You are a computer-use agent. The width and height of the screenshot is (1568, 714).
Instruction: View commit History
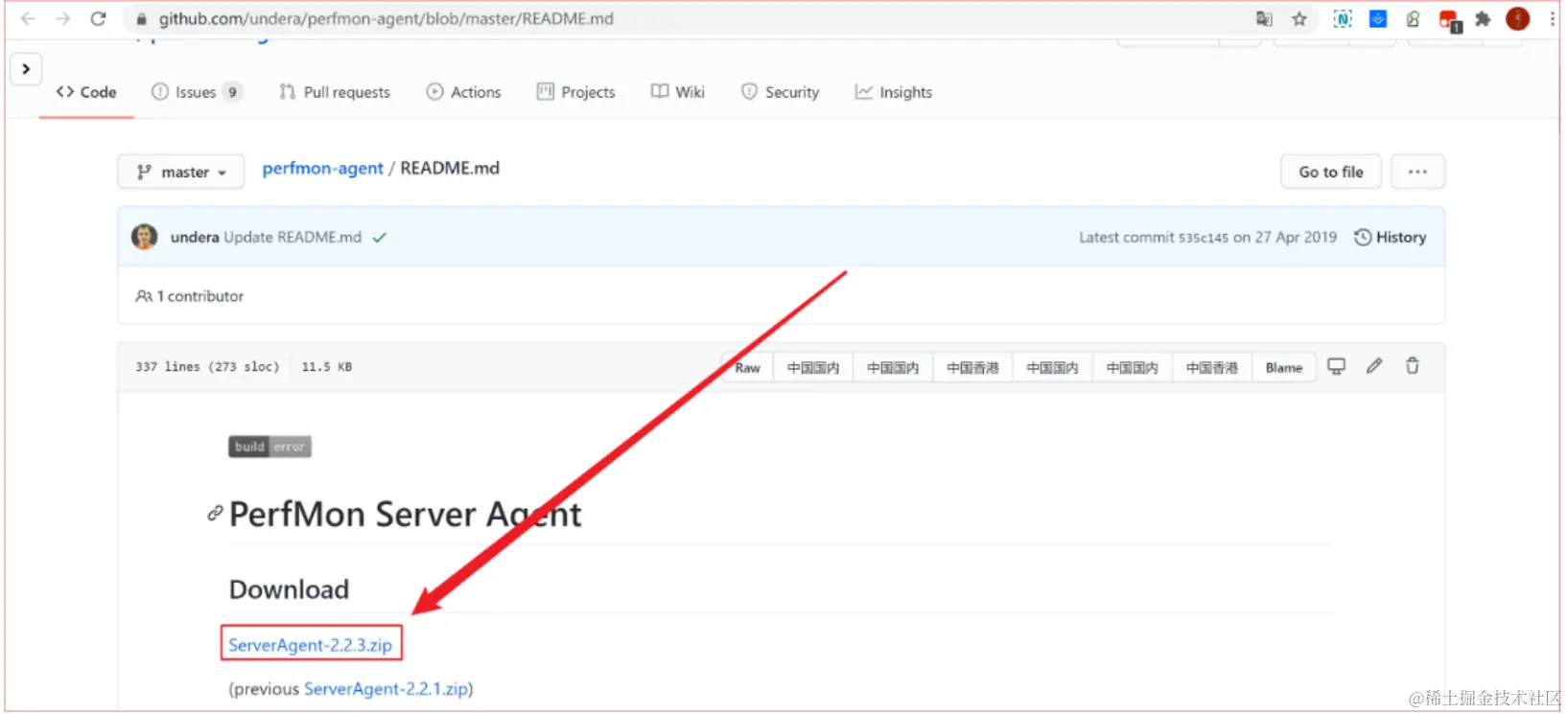pos(1390,237)
